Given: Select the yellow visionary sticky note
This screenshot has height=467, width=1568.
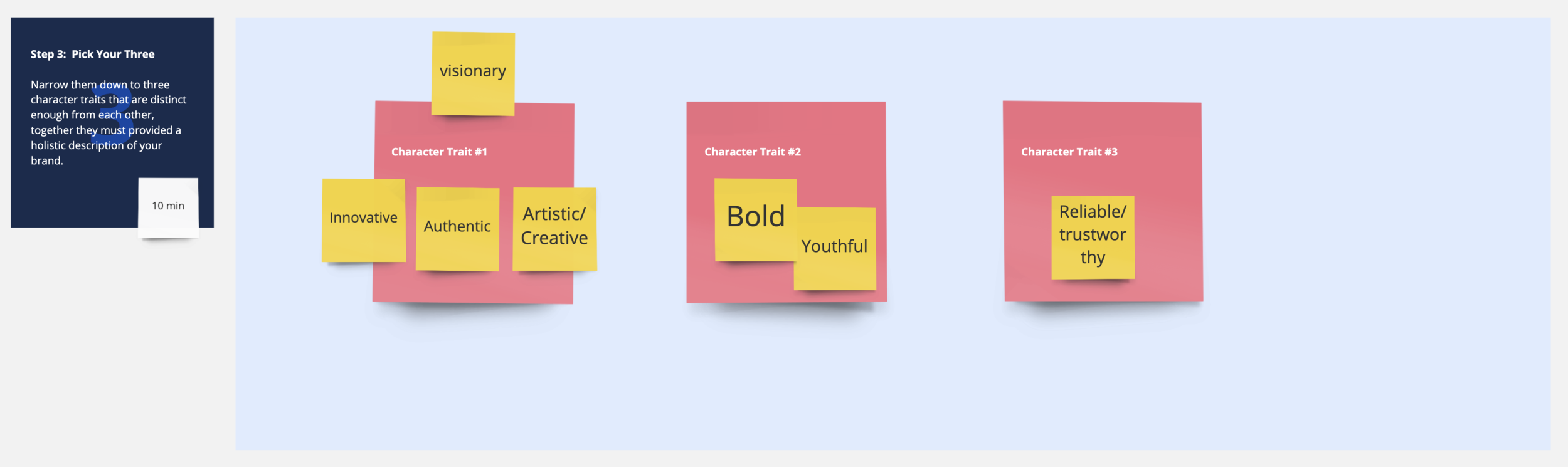Looking at the screenshot, I should [473, 73].
